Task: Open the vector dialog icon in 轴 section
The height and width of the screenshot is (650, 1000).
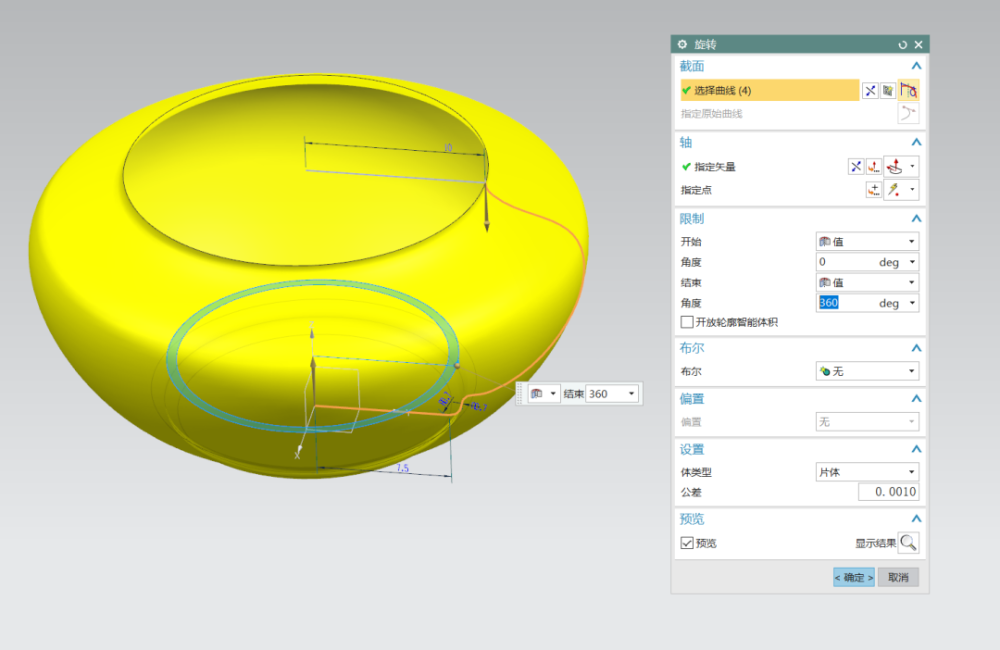Action: (x=874, y=166)
